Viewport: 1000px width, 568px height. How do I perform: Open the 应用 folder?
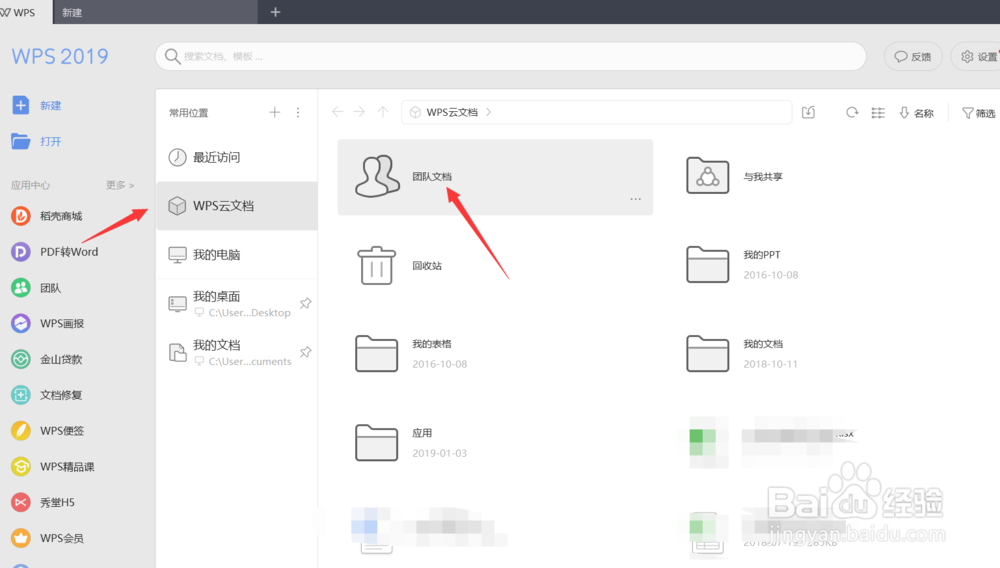(376, 442)
